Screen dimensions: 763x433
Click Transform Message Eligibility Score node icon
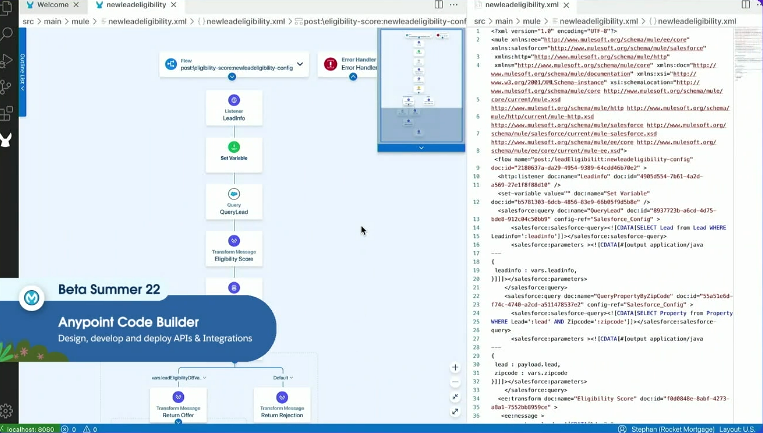click(234, 241)
